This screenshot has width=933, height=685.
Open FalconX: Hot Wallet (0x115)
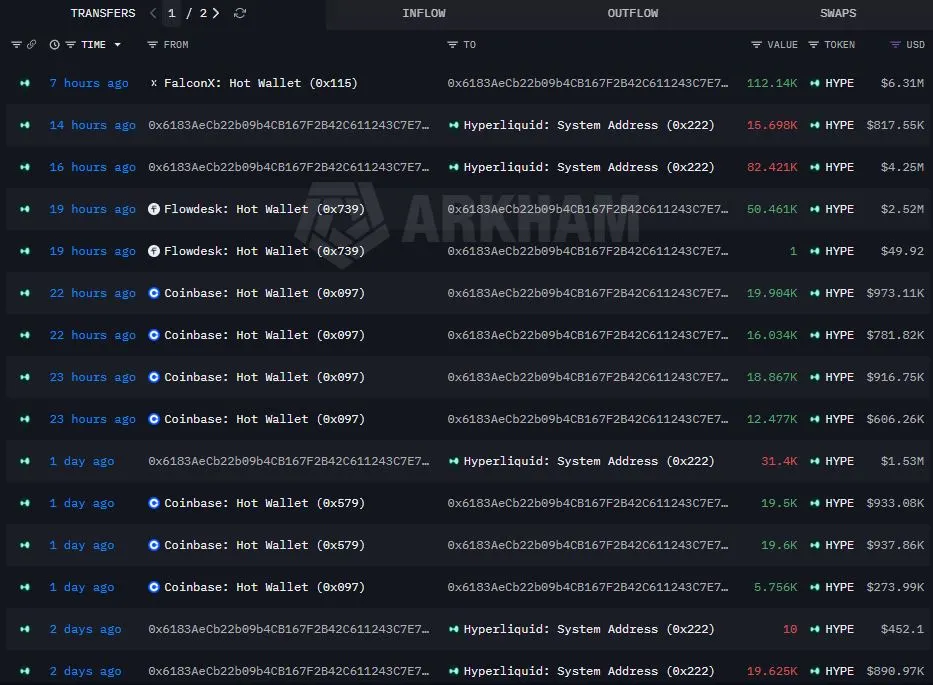261,83
